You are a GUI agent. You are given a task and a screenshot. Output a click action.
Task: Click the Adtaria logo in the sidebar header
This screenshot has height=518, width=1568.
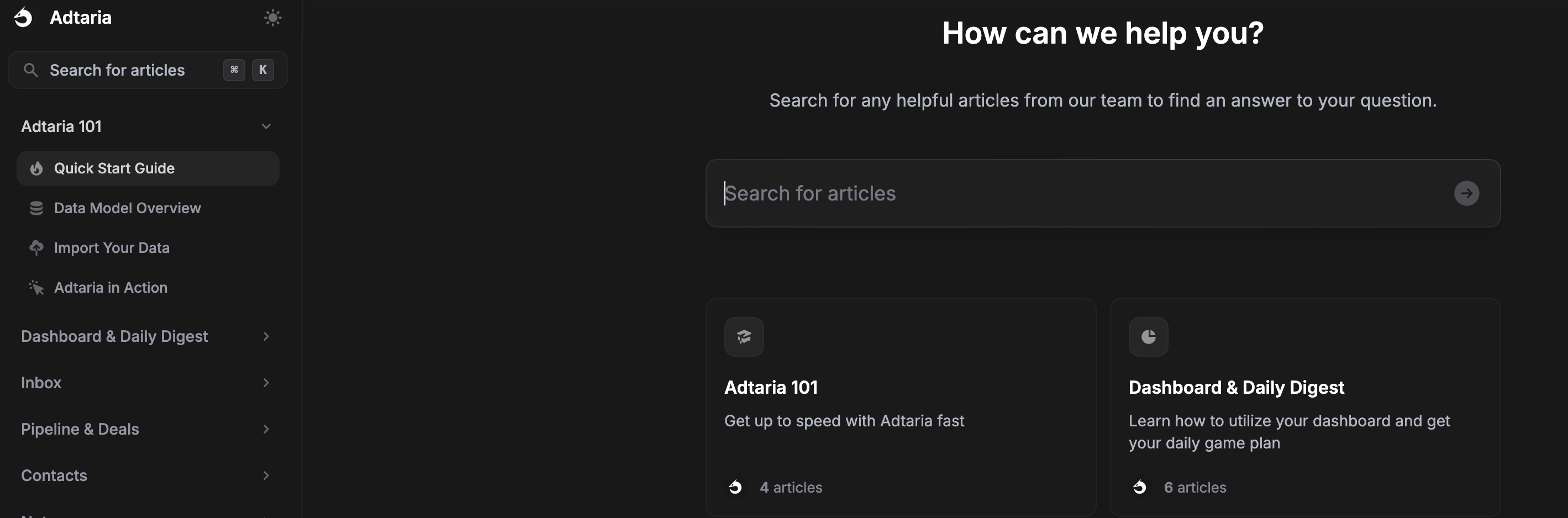pyautogui.click(x=24, y=18)
